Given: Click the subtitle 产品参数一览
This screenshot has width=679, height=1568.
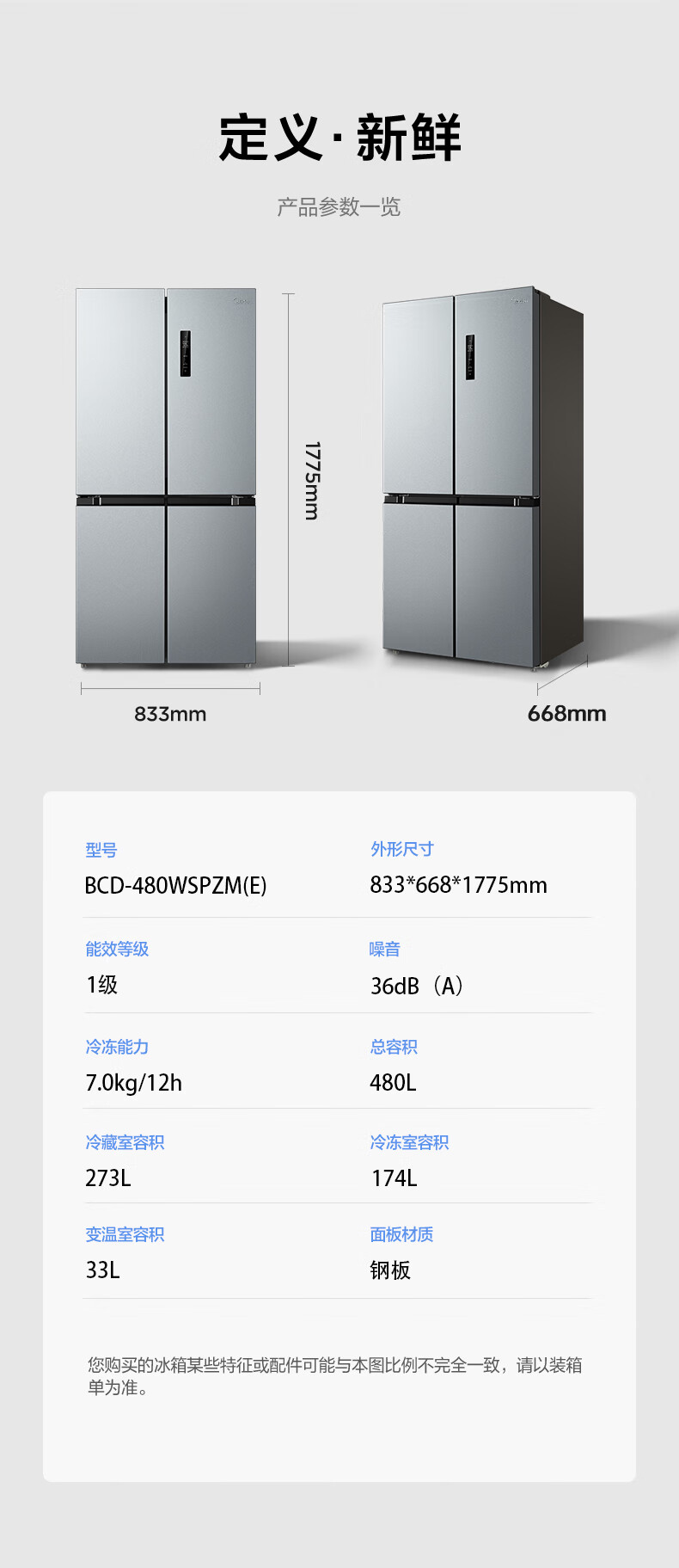Looking at the screenshot, I should coord(339,207).
